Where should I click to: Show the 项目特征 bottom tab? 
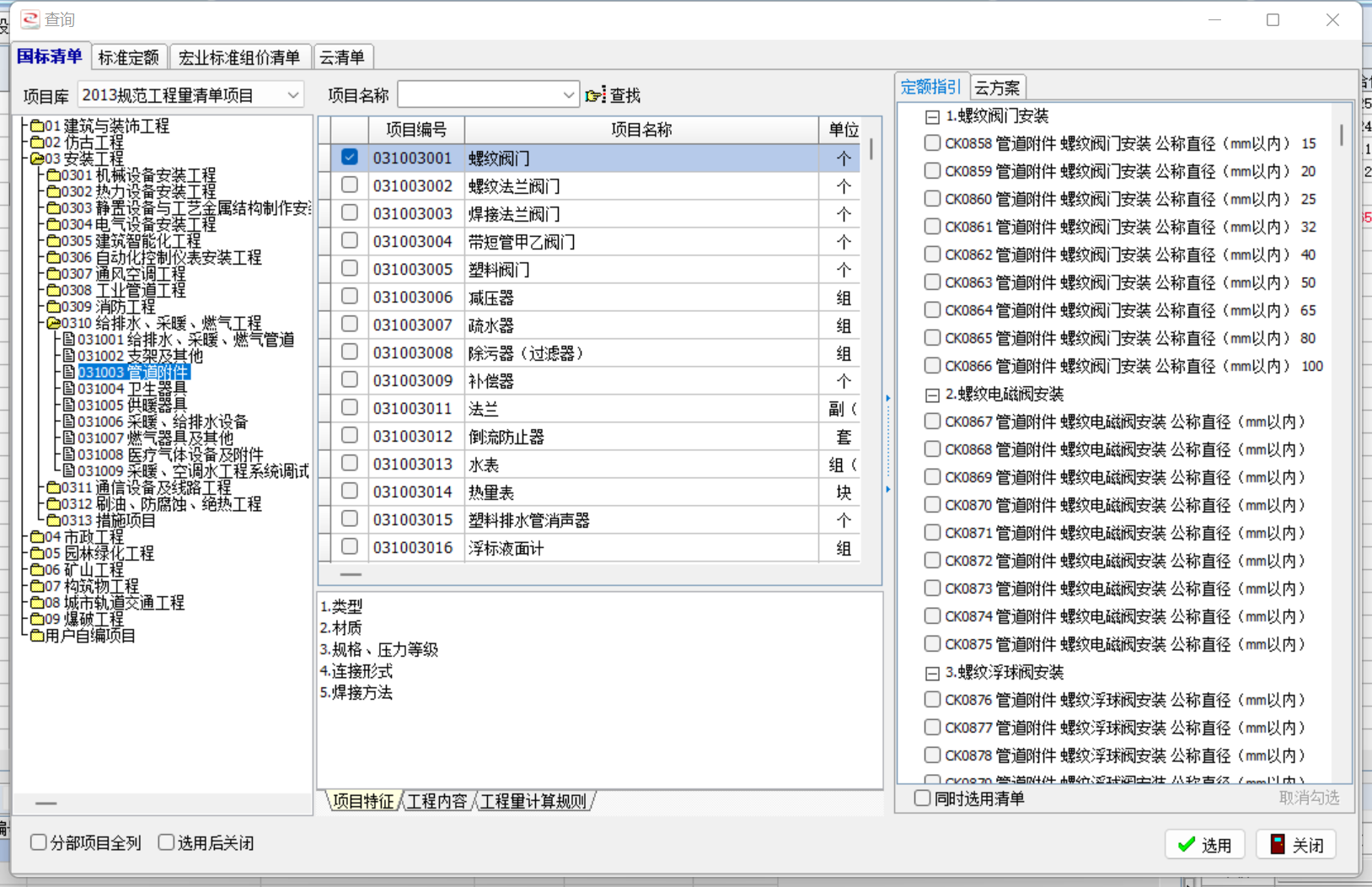363,801
